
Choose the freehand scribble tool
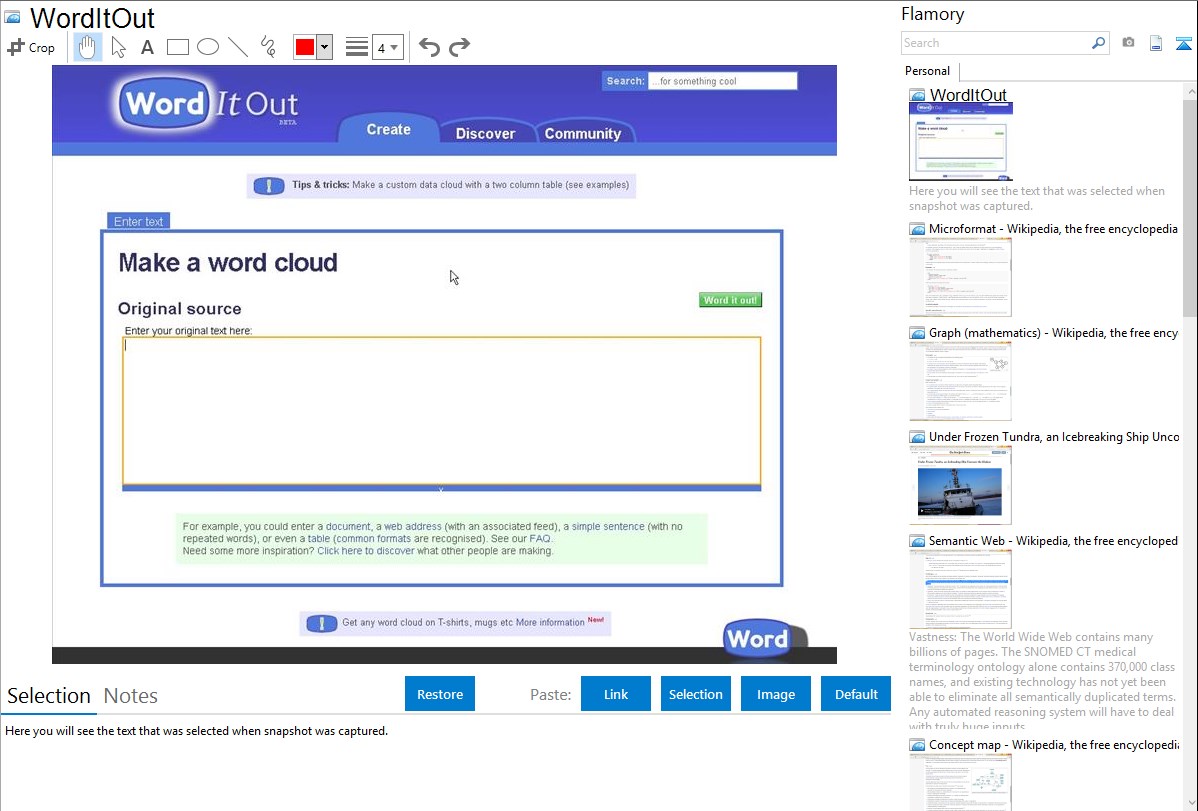(x=268, y=47)
